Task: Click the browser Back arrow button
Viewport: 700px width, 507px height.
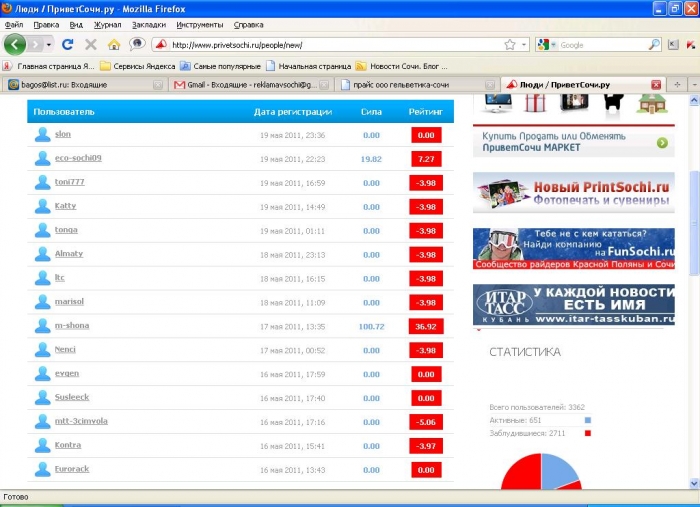Action: click(x=16, y=45)
